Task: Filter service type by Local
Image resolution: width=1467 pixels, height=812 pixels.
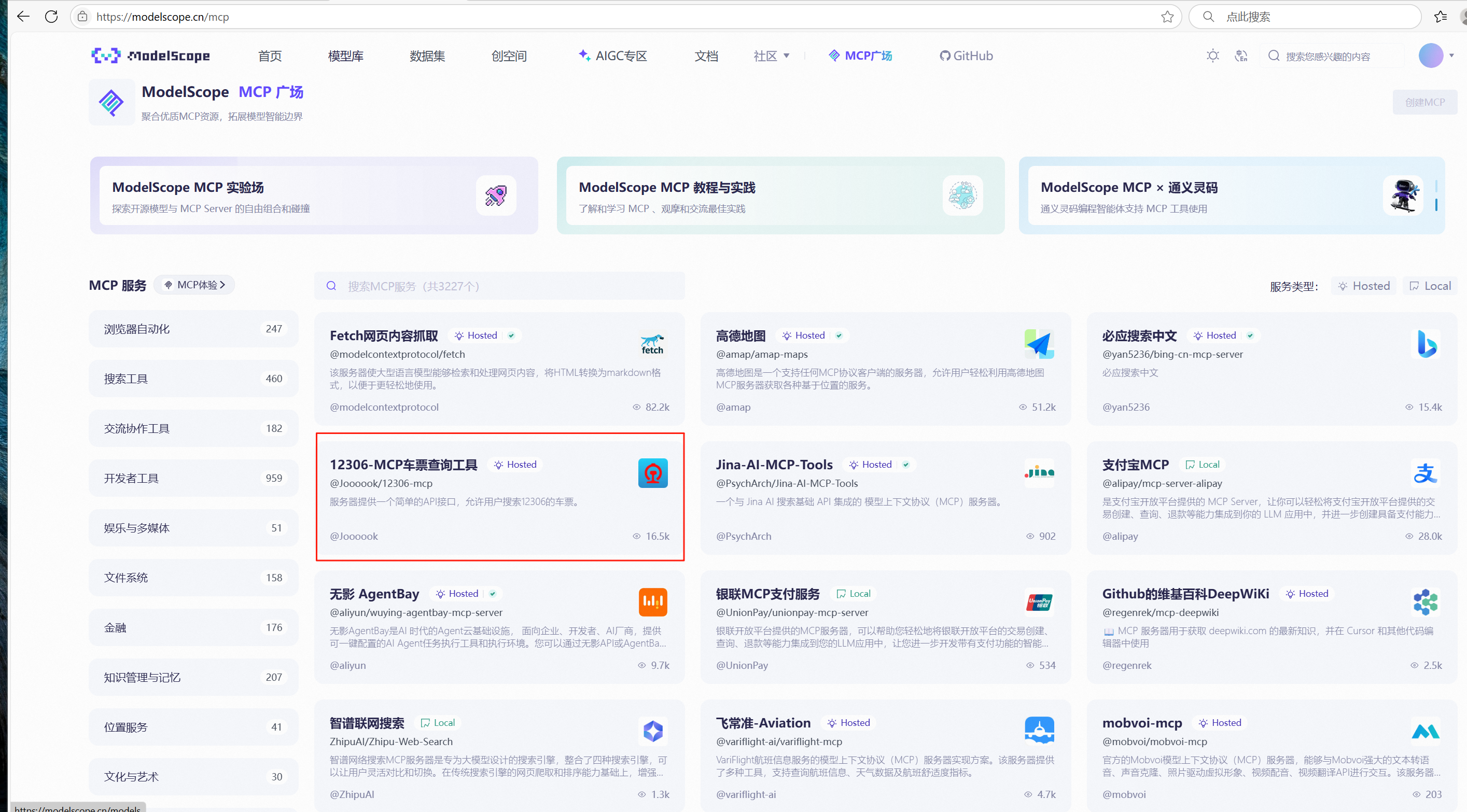Action: 1430,286
